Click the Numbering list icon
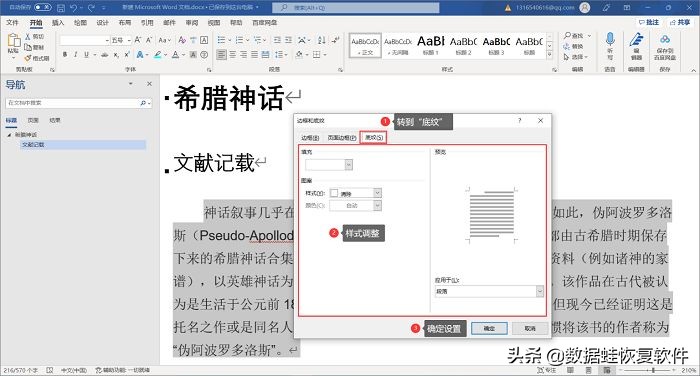The height and width of the screenshot is (376, 700). click(x=239, y=40)
